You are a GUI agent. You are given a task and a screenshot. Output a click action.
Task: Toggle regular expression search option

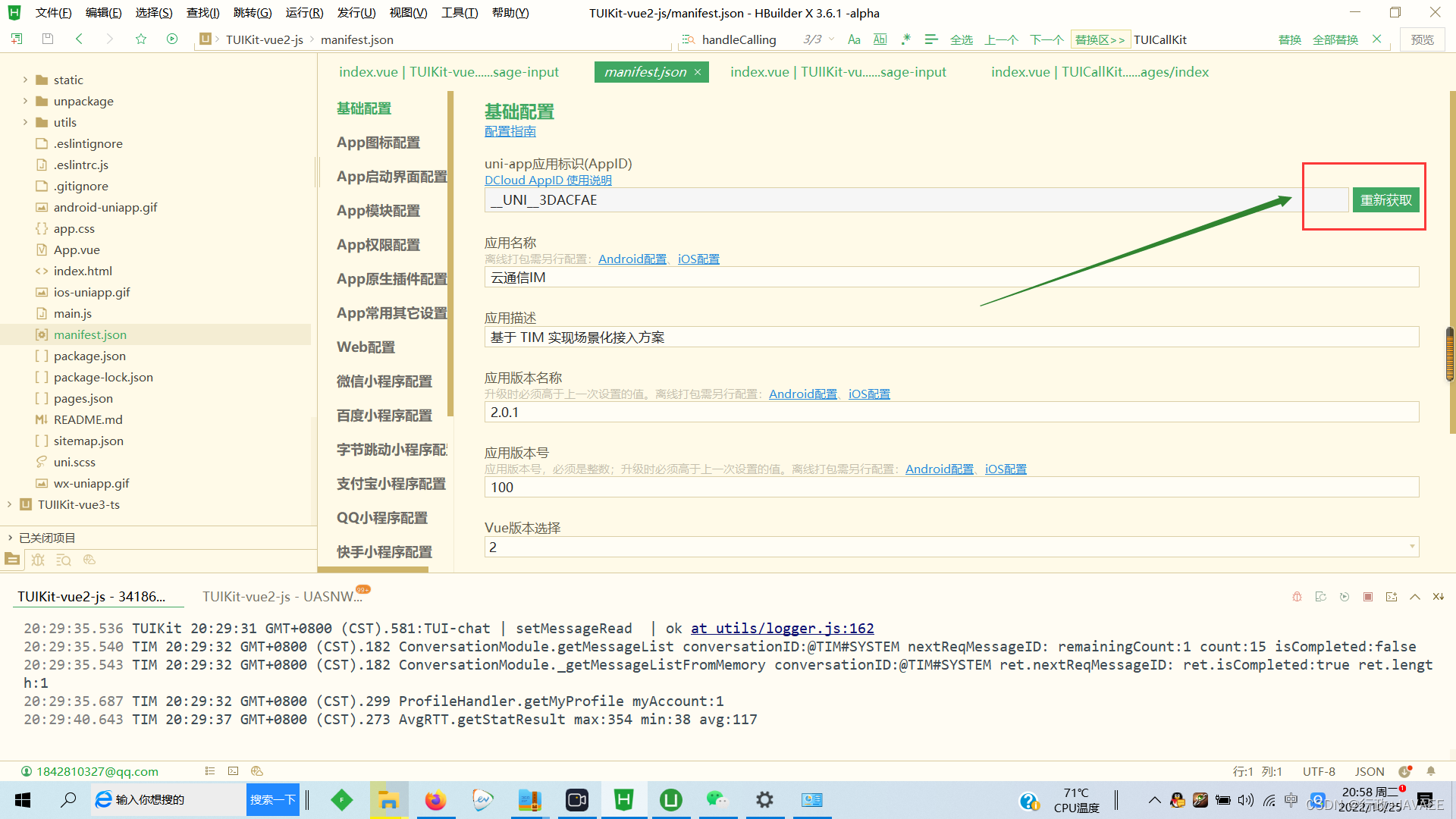click(x=905, y=39)
